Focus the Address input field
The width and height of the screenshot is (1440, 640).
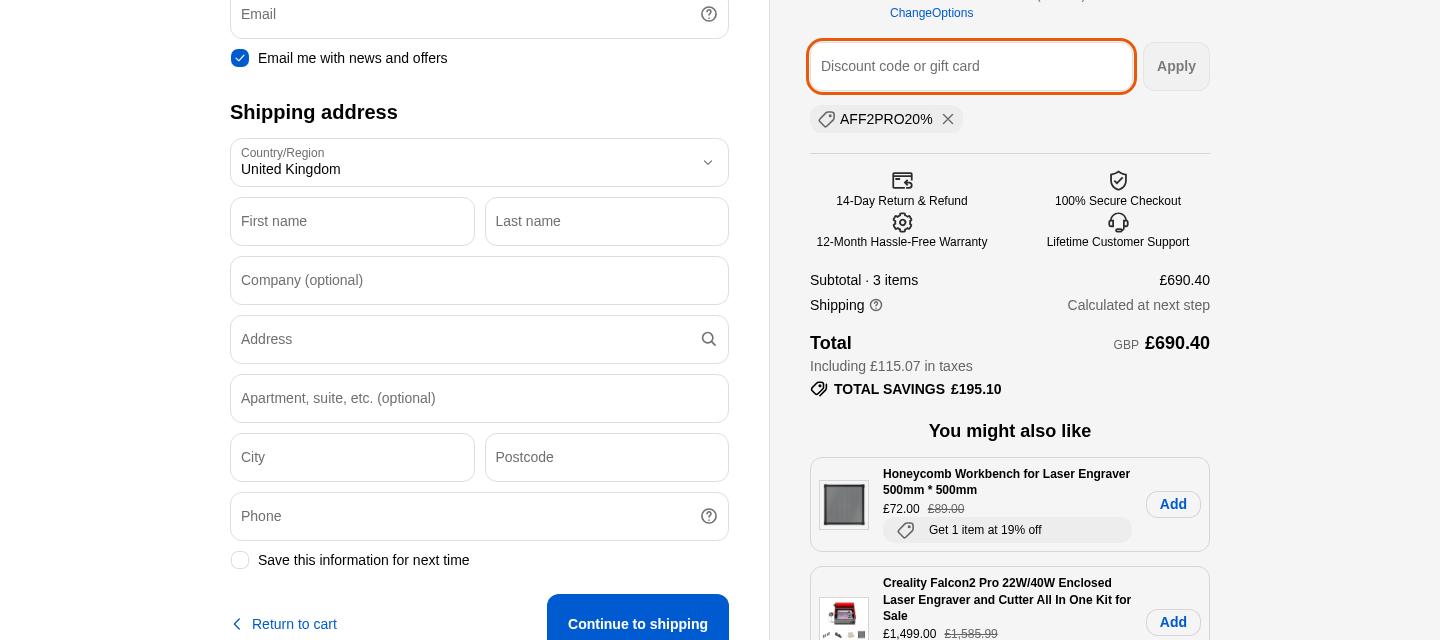pyautogui.click(x=479, y=339)
